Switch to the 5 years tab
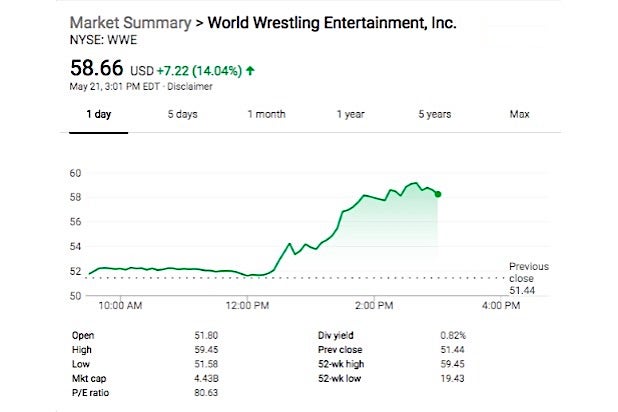618x412 pixels. click(x=435, y=114)
